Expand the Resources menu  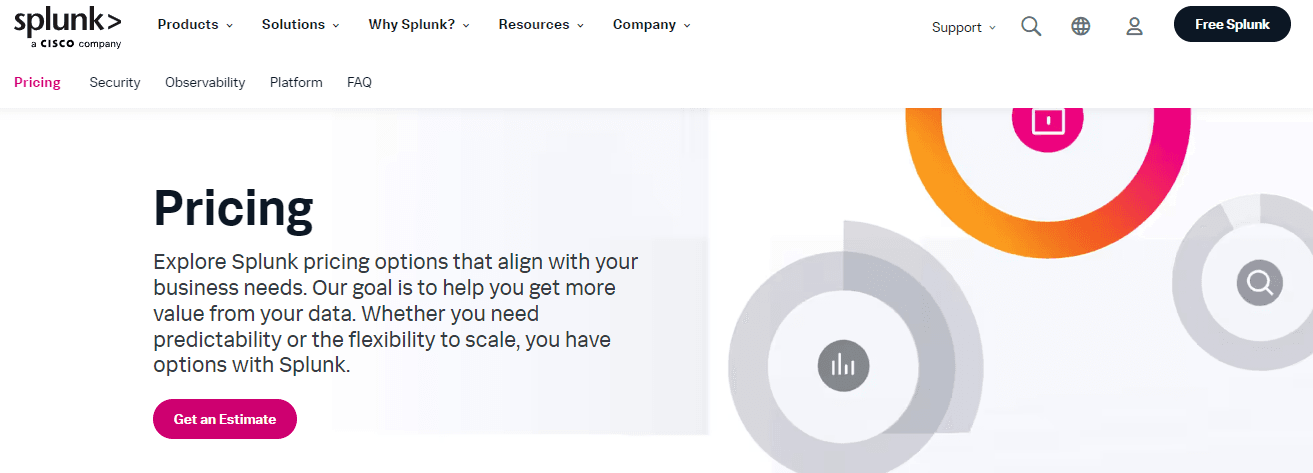coord(541,24)
